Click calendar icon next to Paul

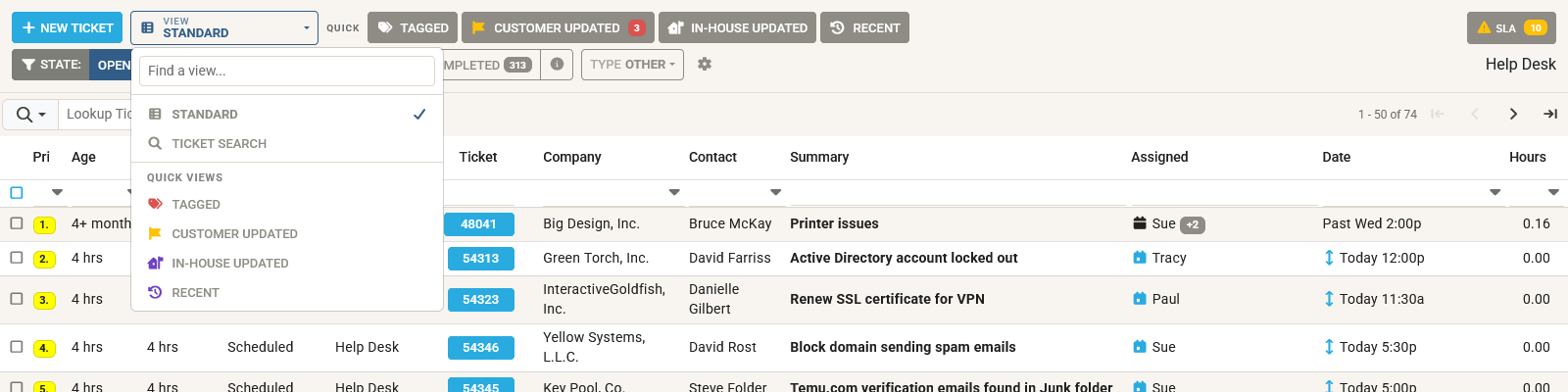1140,299
